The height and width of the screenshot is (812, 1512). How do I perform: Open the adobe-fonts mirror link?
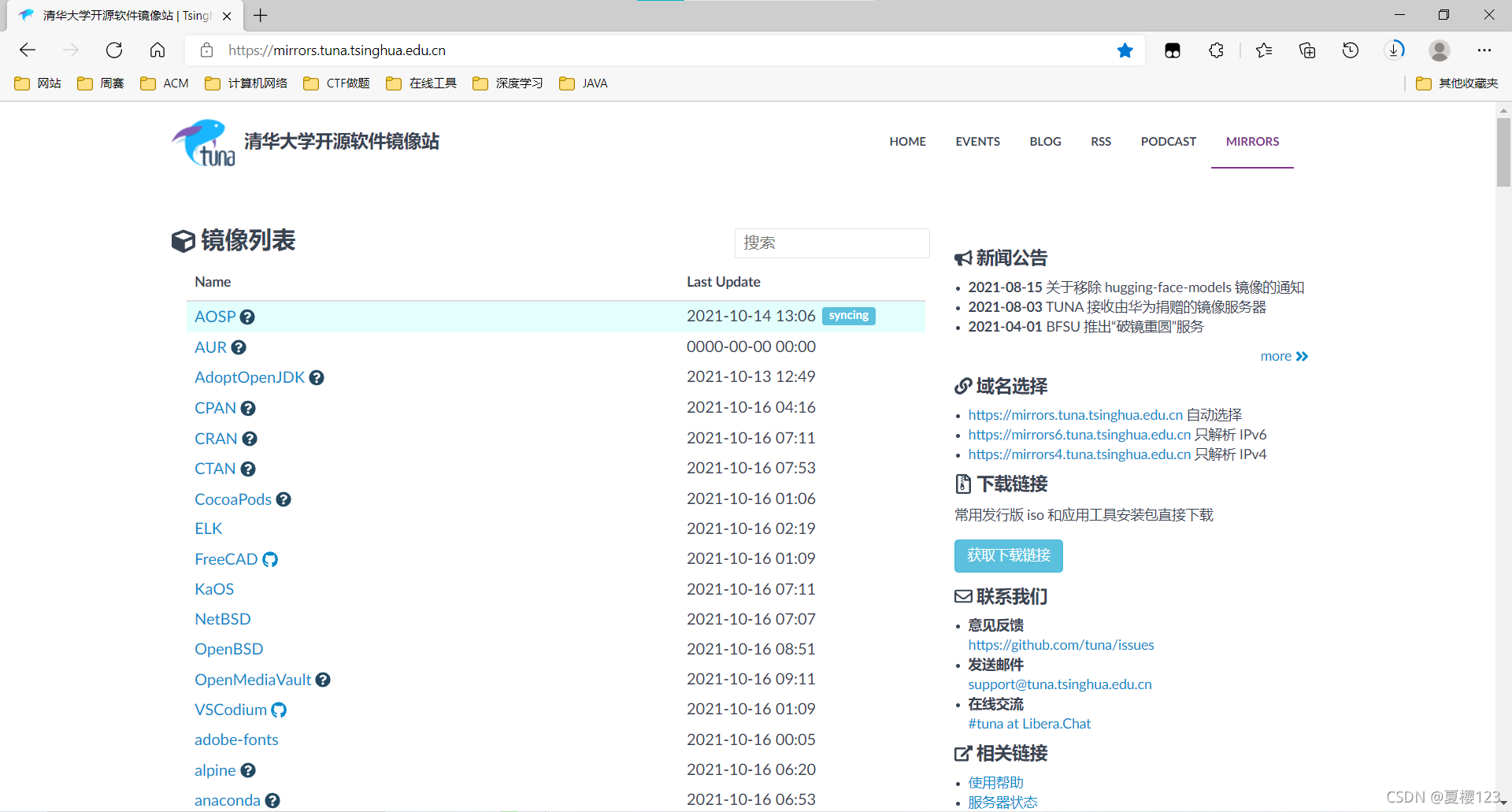coord(236,740)
